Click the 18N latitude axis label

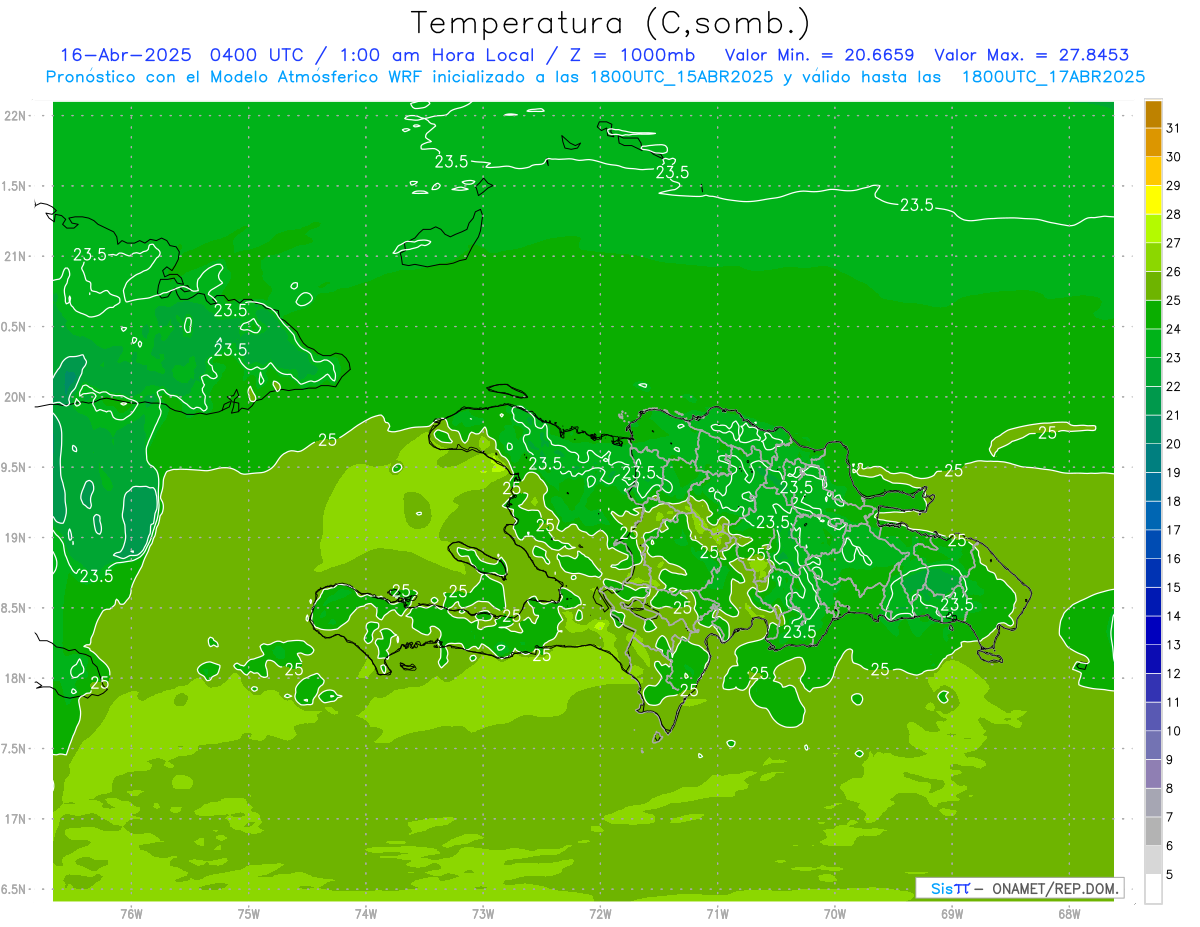coord(16,678)
